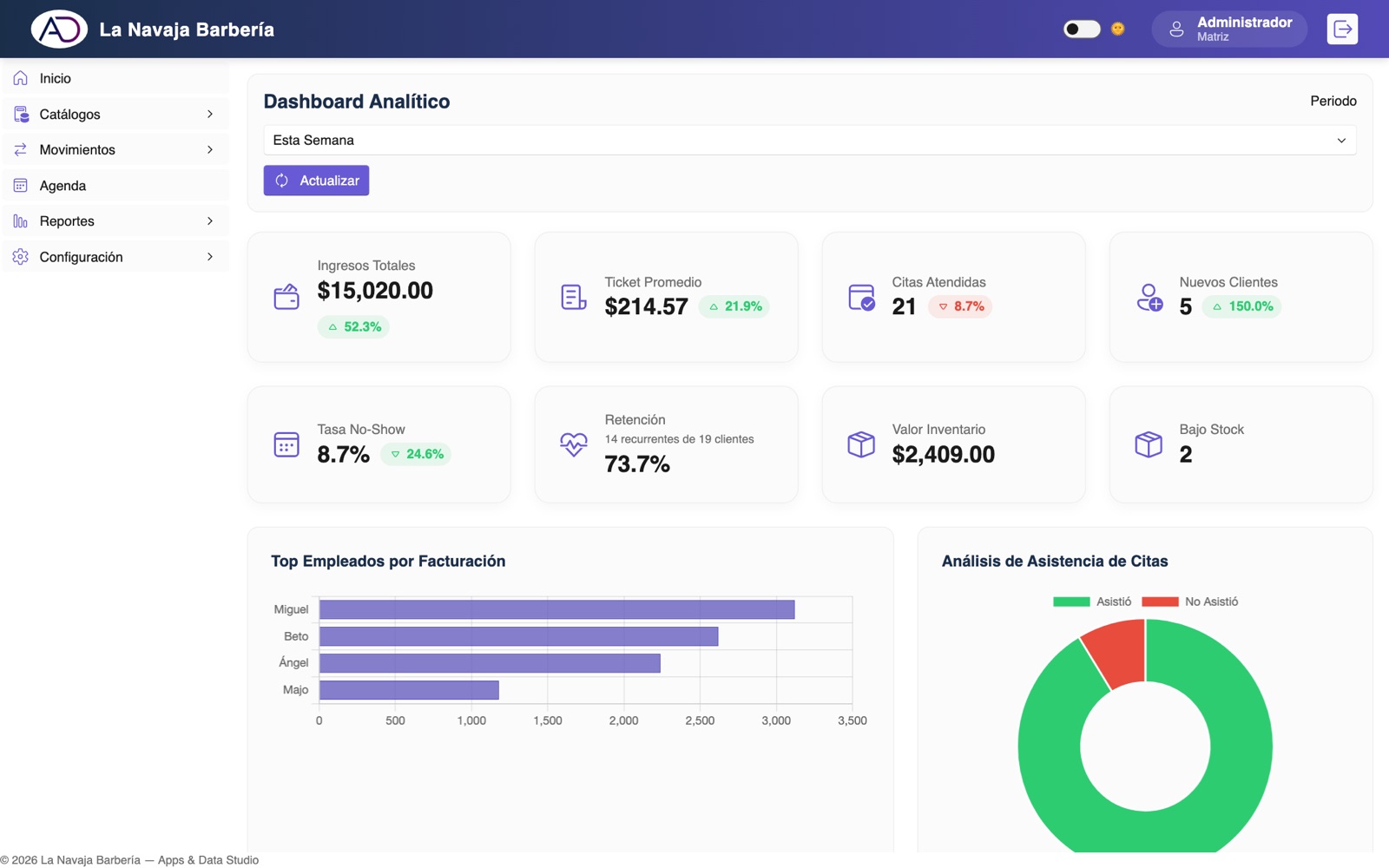Click the La Navaja Barbería logo

pos(59,29)
